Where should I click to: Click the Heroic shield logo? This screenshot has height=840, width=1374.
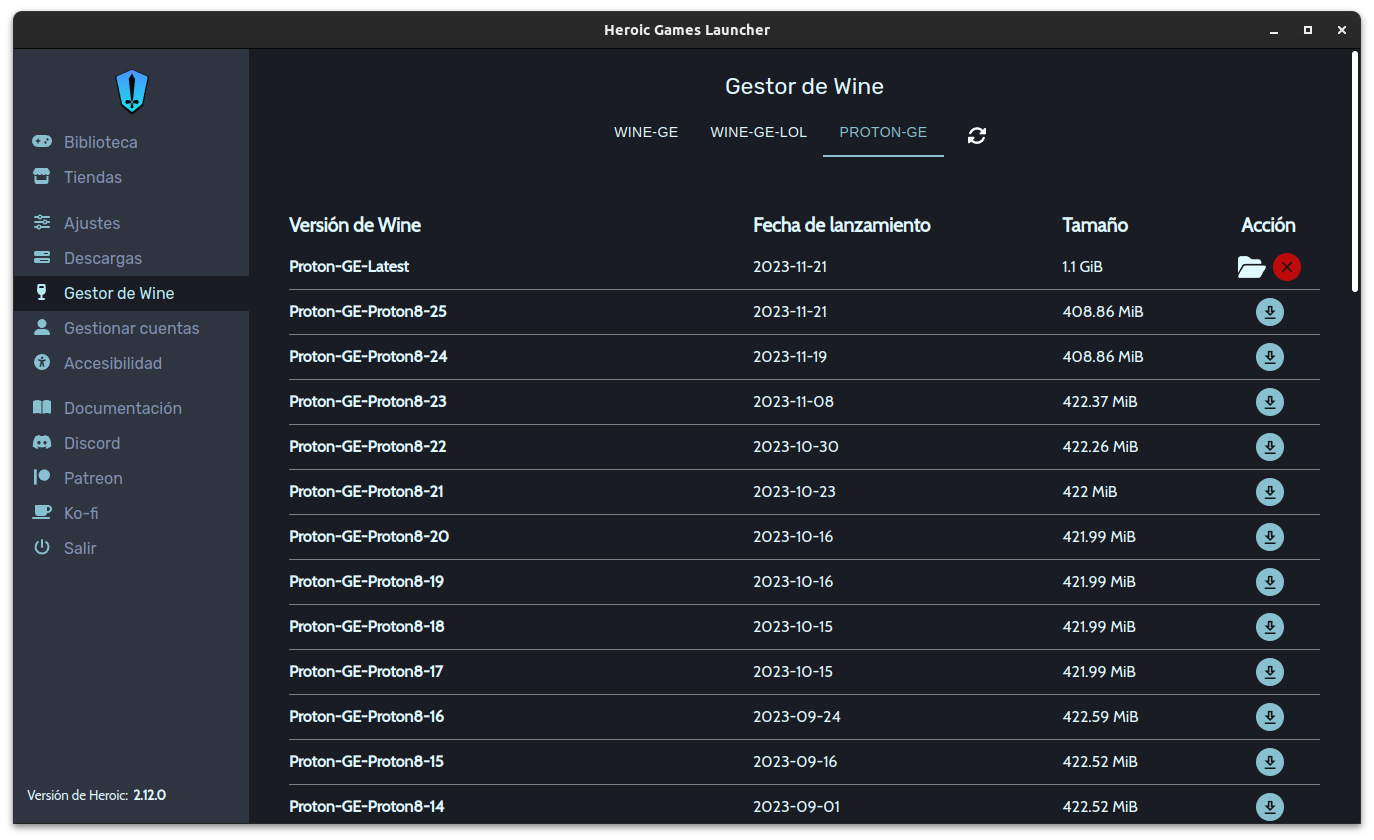click(132, 91)
